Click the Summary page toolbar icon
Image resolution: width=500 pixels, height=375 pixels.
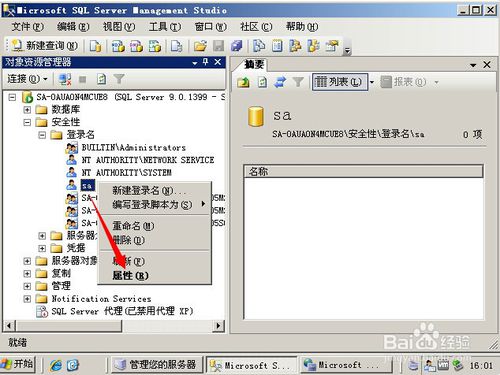pyautogui.click(x=277, y=46)
